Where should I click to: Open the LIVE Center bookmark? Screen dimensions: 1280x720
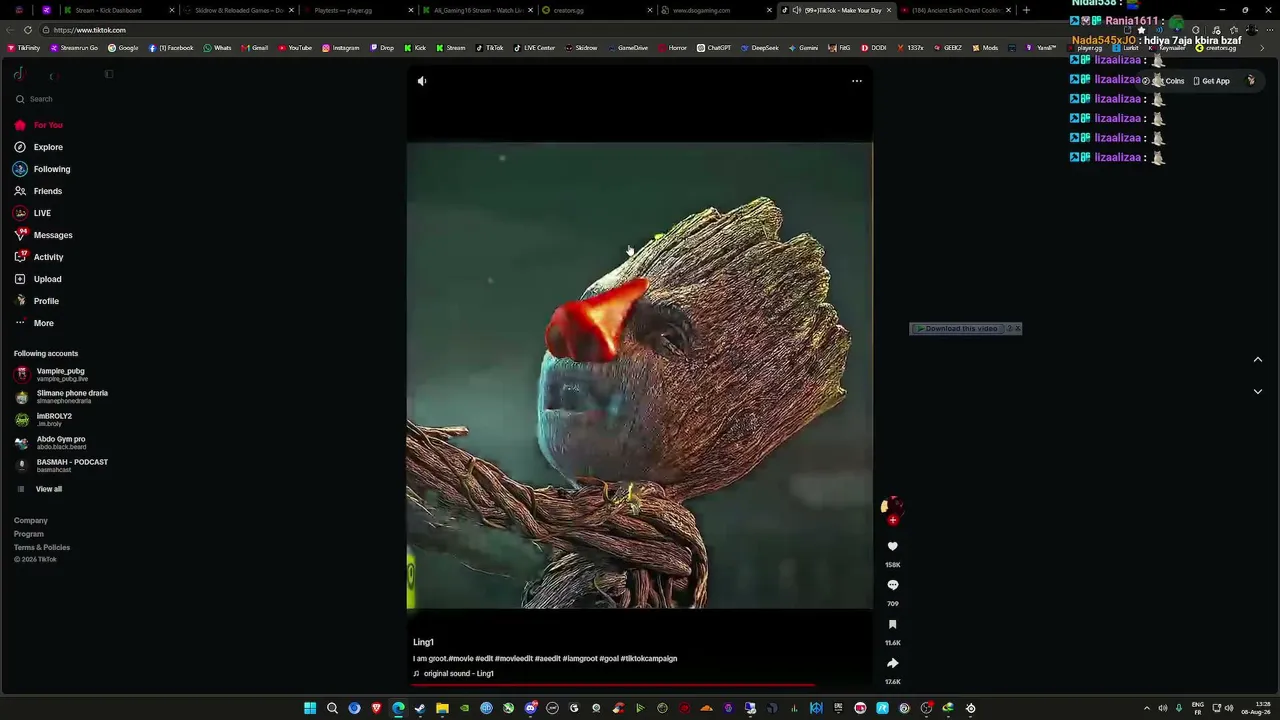coord(534,48)
